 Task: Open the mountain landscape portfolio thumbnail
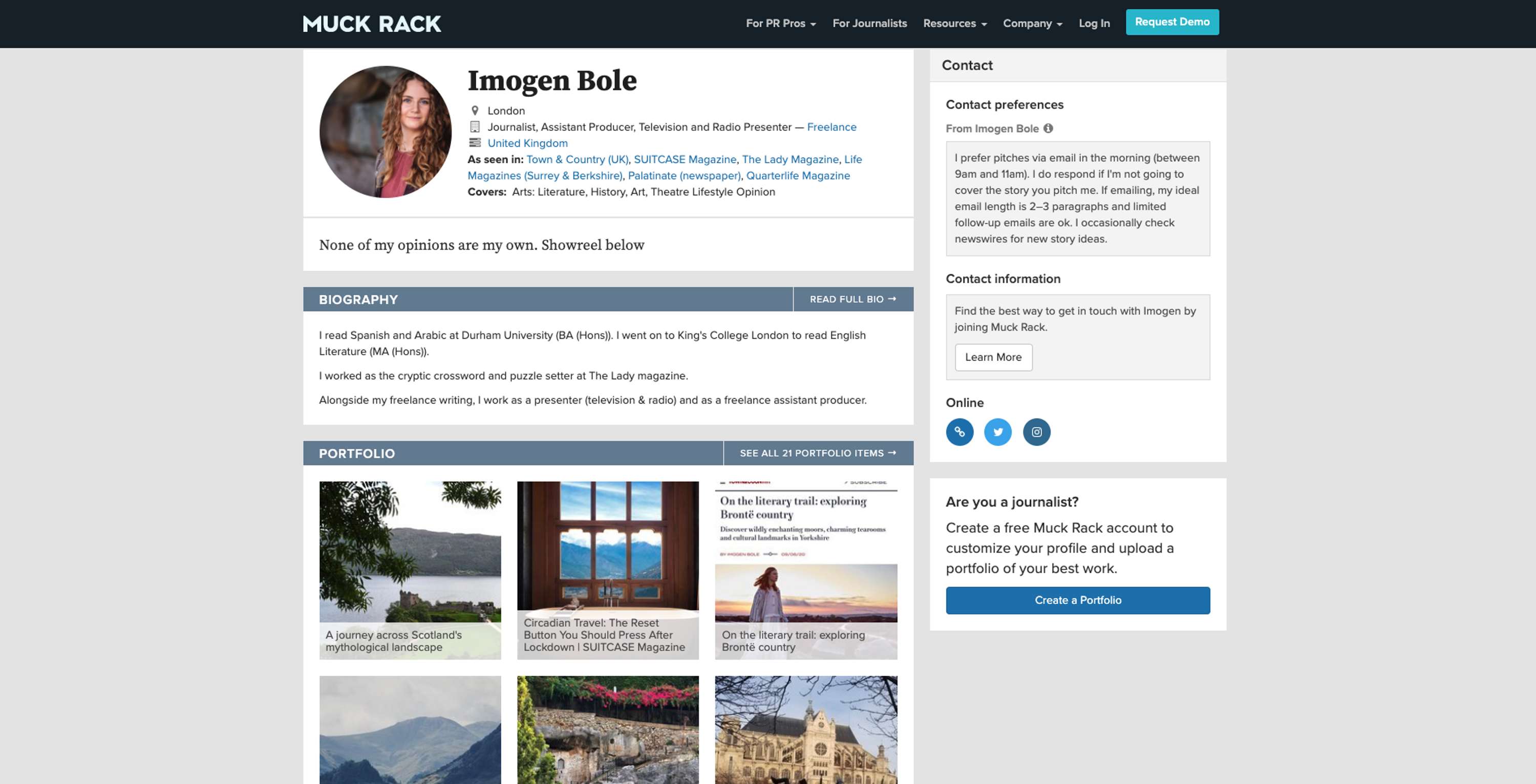pyautogui.click(x=410, y=730)
